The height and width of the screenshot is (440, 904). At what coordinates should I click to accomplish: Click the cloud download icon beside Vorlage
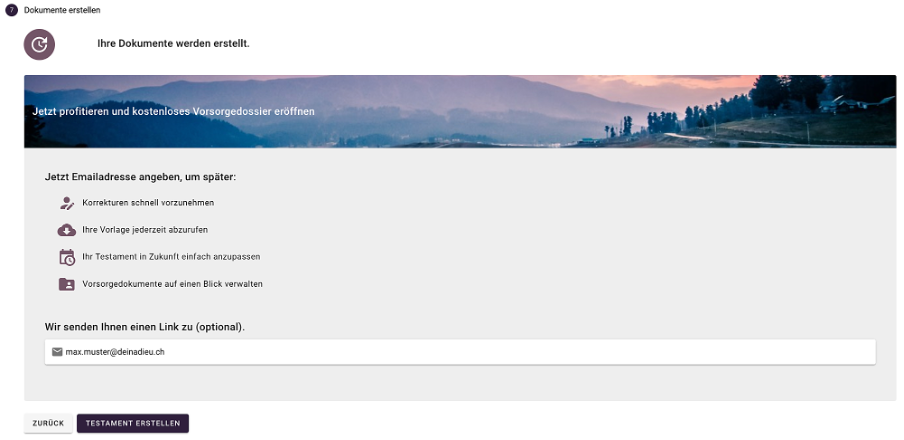(x=67, y=230)
